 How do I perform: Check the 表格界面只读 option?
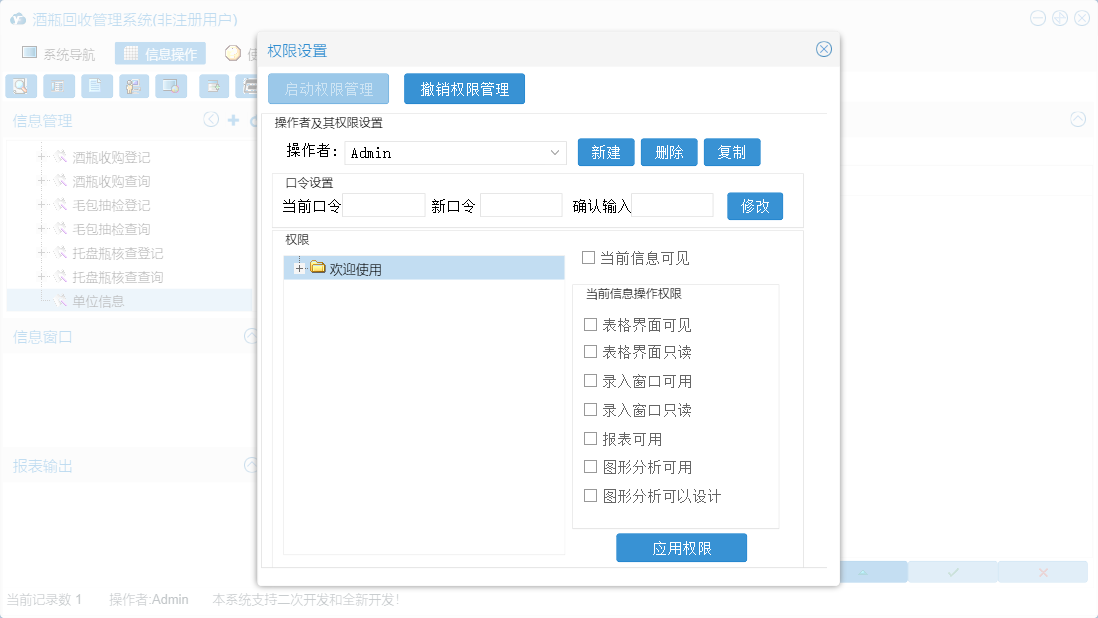[590, 352]
